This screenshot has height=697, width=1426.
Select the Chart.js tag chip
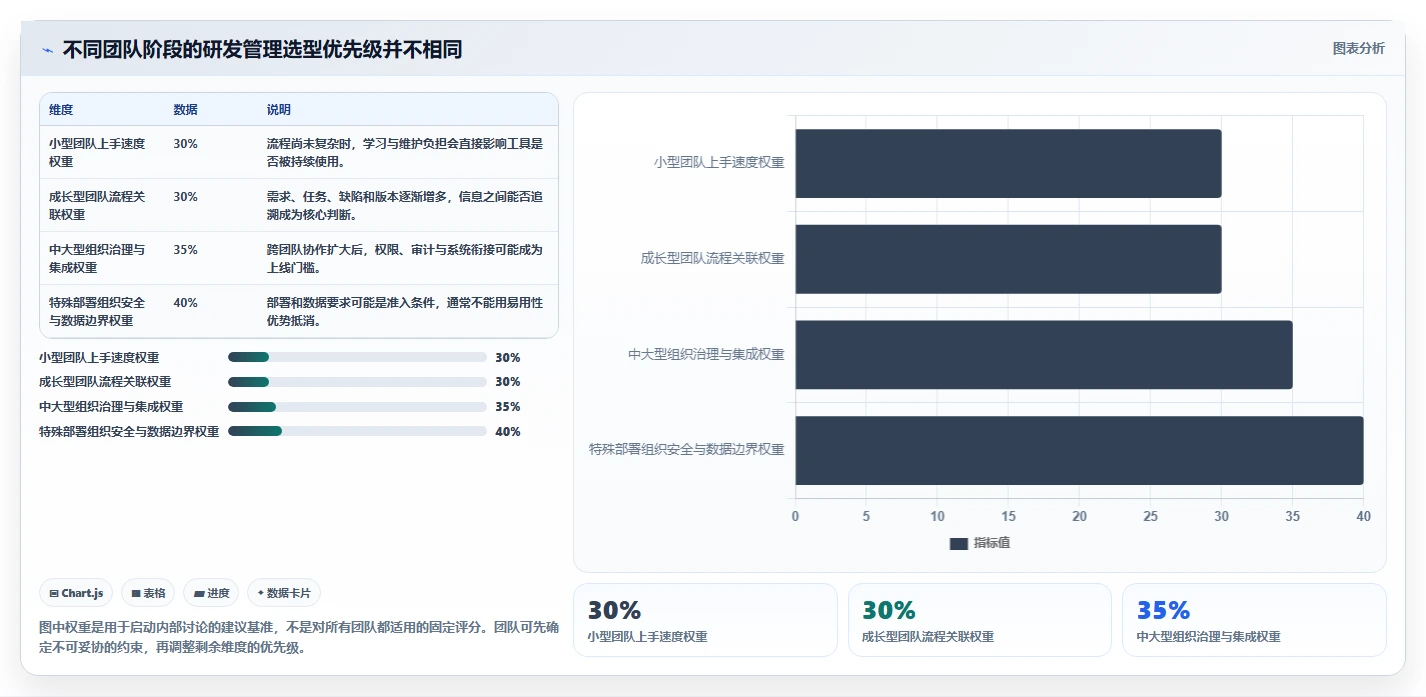[x=76, y=593]
